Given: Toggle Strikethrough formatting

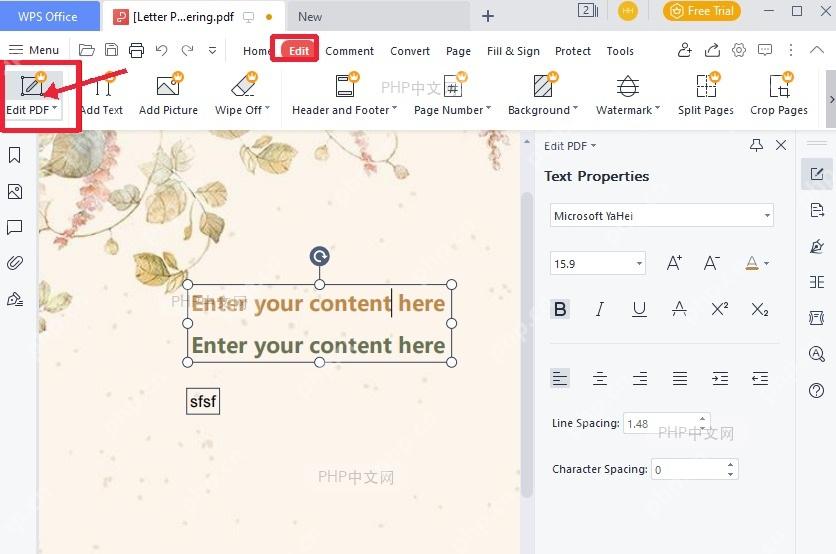Looking at the screenshot, I should tap(679, 309).
